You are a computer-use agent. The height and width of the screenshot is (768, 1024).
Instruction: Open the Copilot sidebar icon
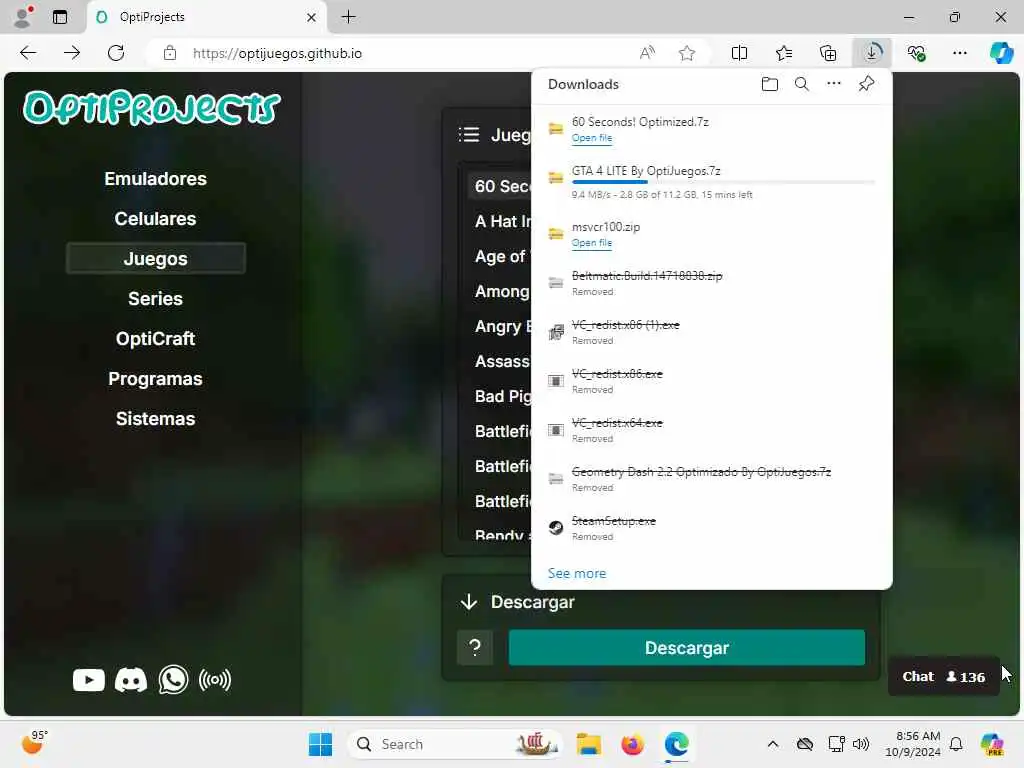1001,53
